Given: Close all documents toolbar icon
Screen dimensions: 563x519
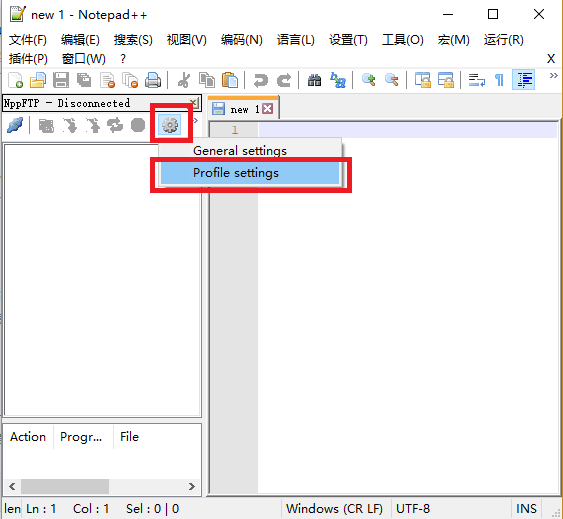Looking at the screenshot, I should click(x=130, y=80).
